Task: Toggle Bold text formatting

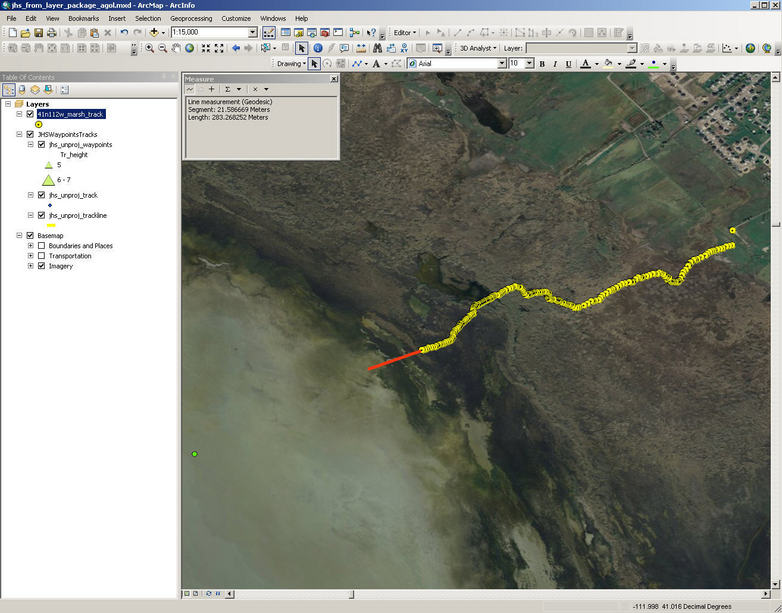Action: pos(542,64)
